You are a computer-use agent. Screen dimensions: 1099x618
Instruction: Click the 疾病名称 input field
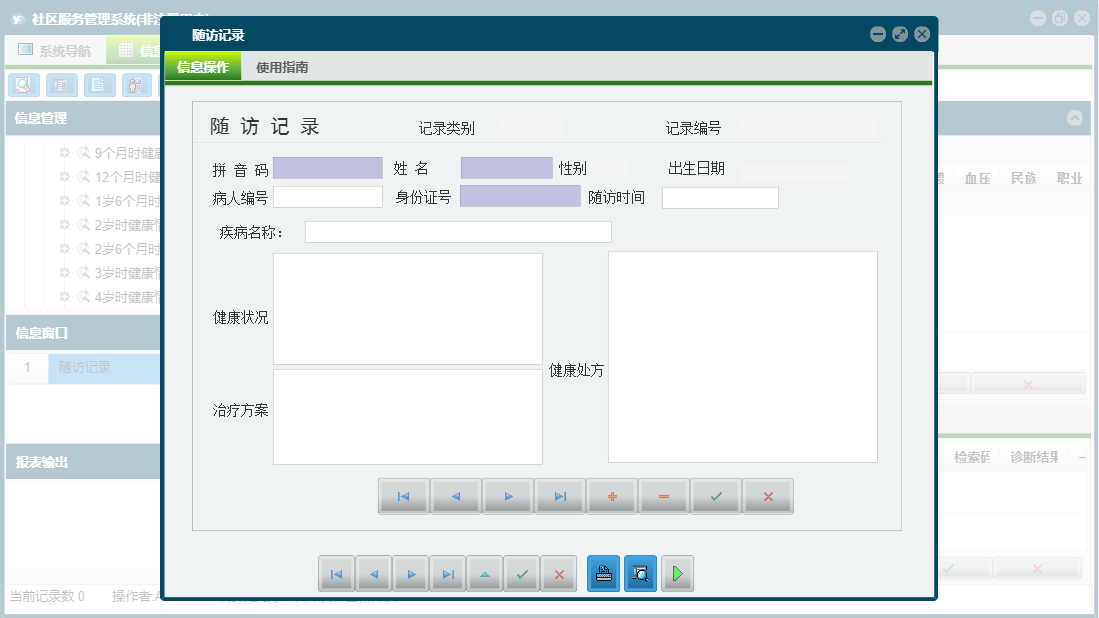(458, 232)
